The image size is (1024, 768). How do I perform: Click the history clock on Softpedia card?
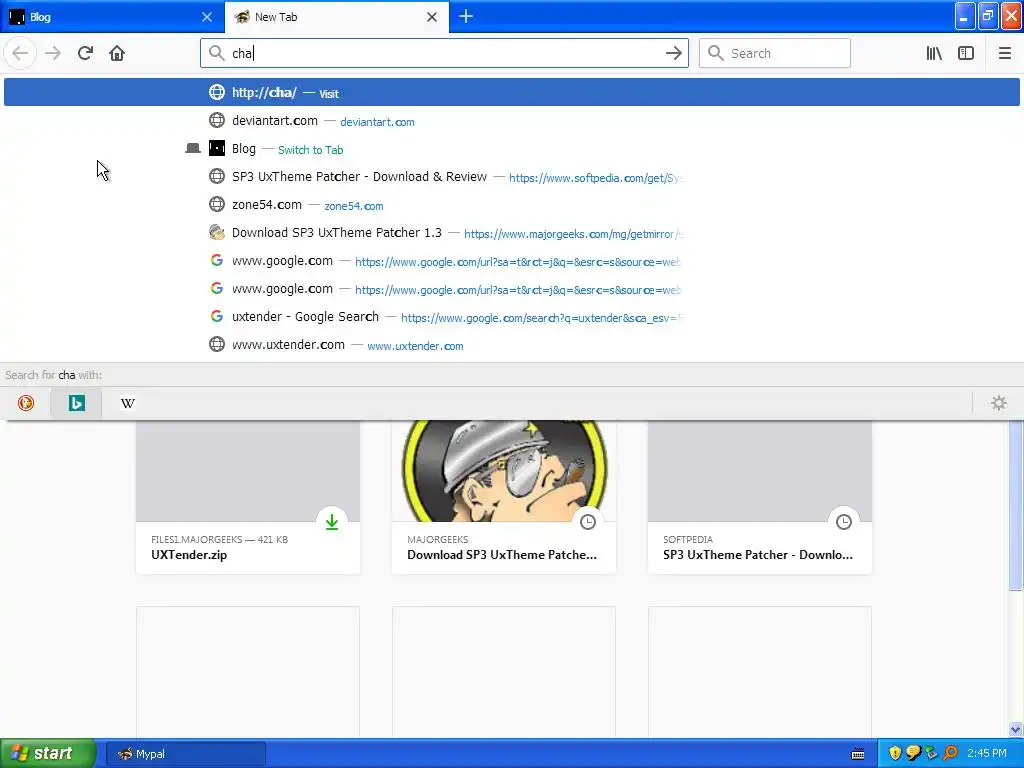point(844,522)
